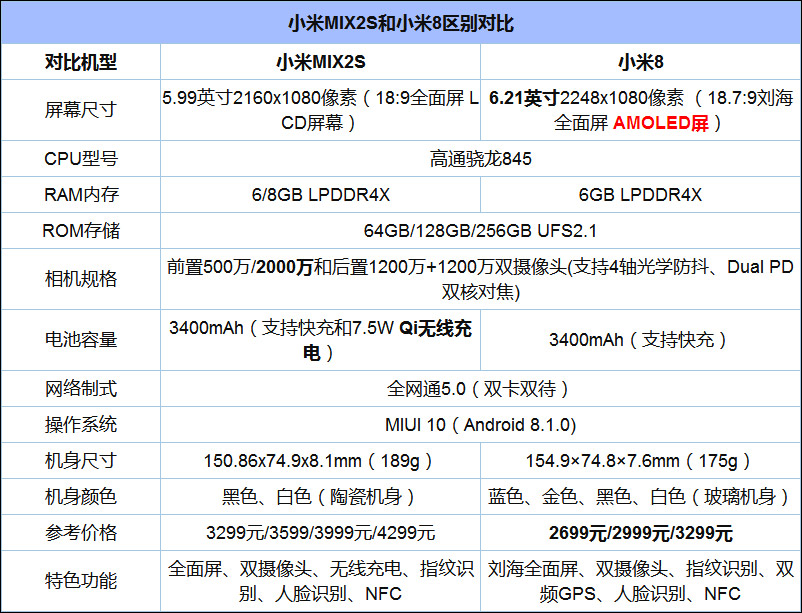This screenshot has height=613, width=802.
Task: Select the 网络制式 row label
Action: click(81, 389)
